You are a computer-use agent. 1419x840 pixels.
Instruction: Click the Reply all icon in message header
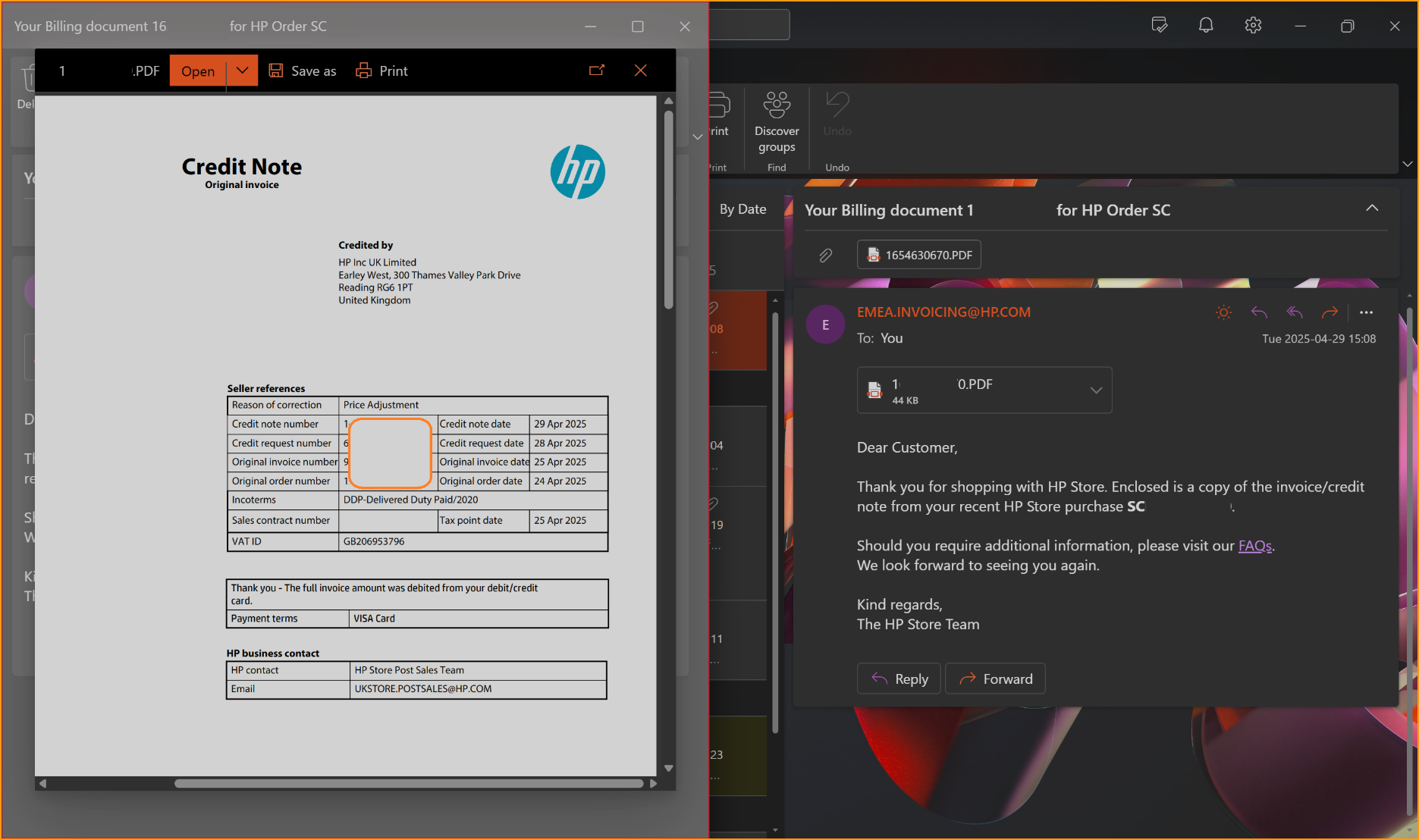(1295, 312)
